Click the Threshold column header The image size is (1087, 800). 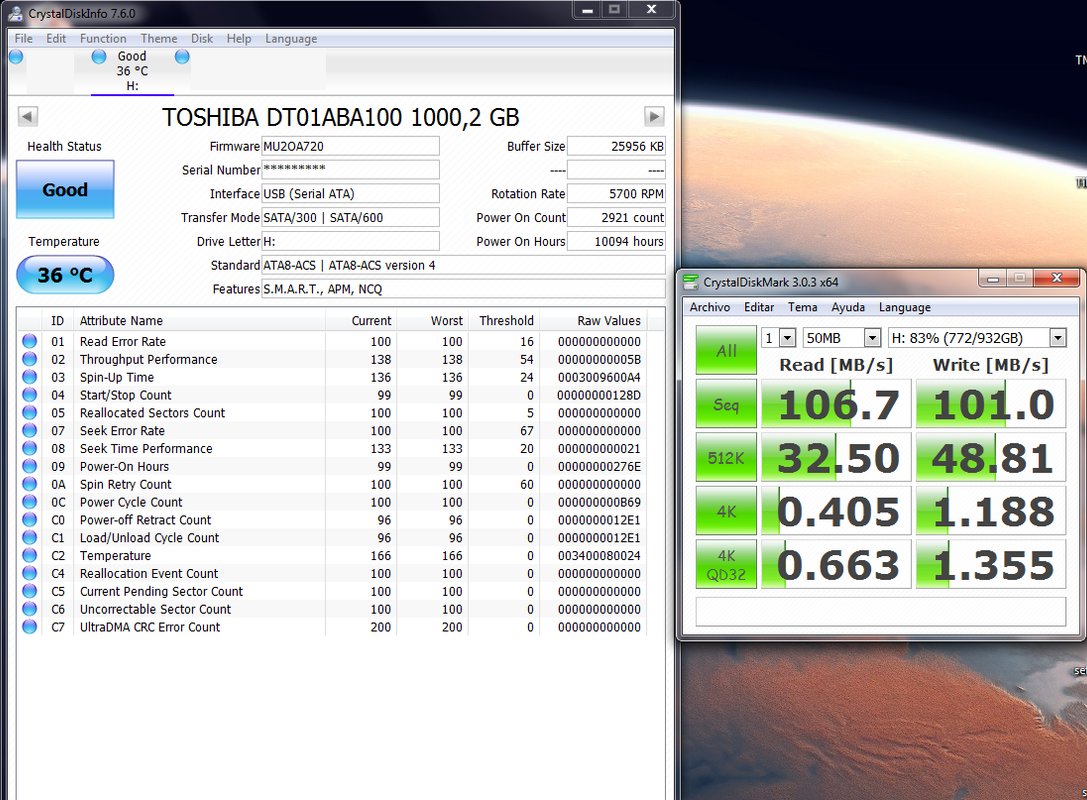504,320
